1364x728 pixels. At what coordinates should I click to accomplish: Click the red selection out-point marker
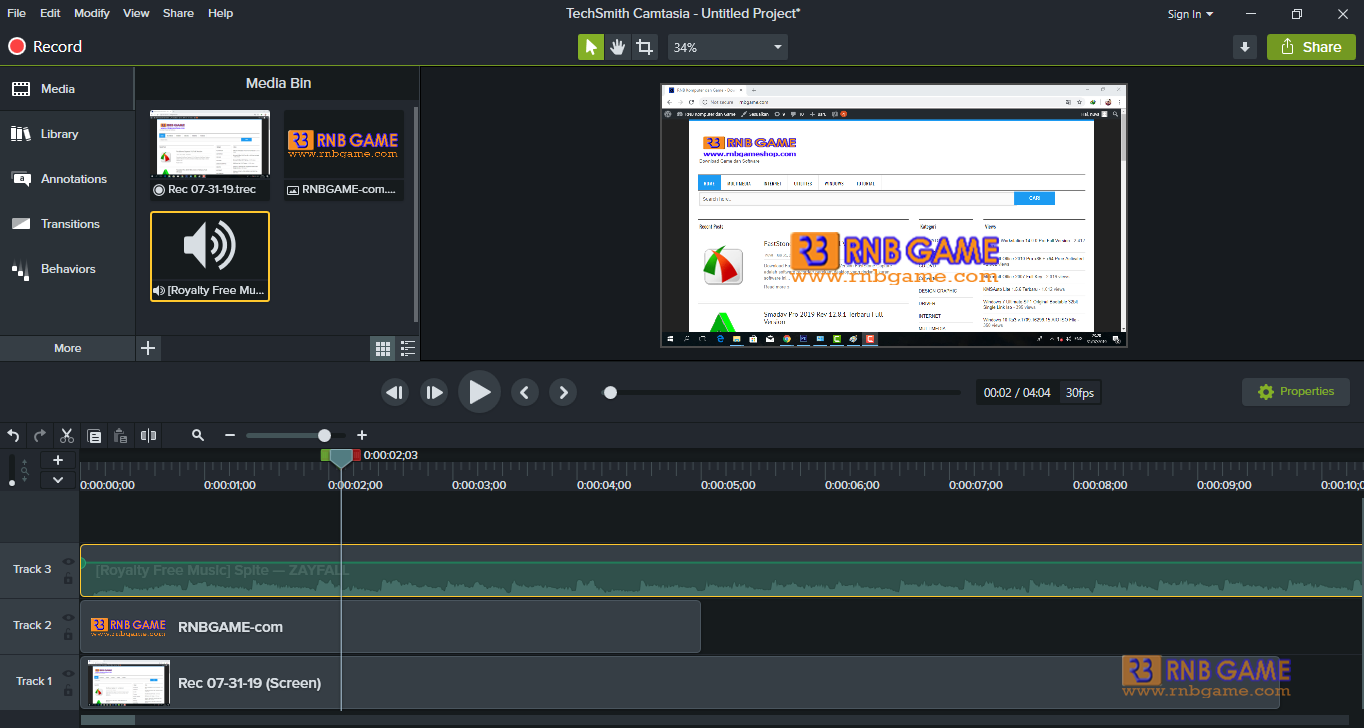[357, 455]
